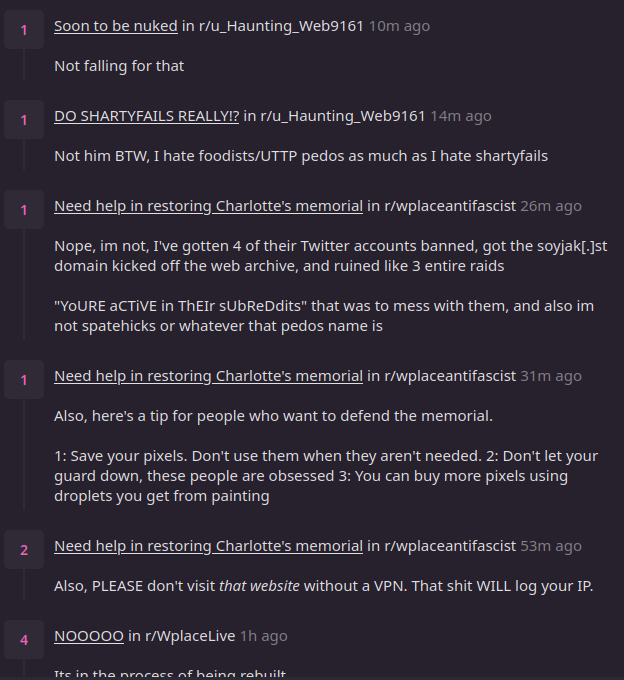624x680 pixels.
Task: Click the "1h ago" timestamp
Action: (264, 636)
